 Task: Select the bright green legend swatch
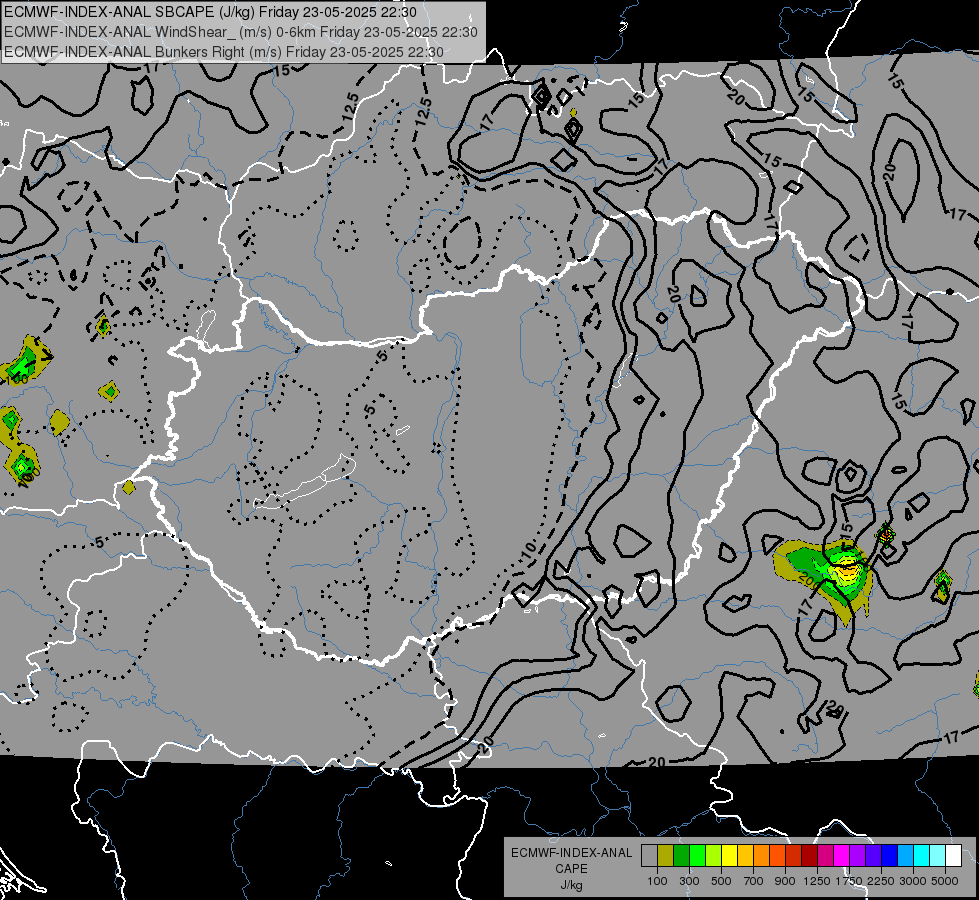pos(697,856)
